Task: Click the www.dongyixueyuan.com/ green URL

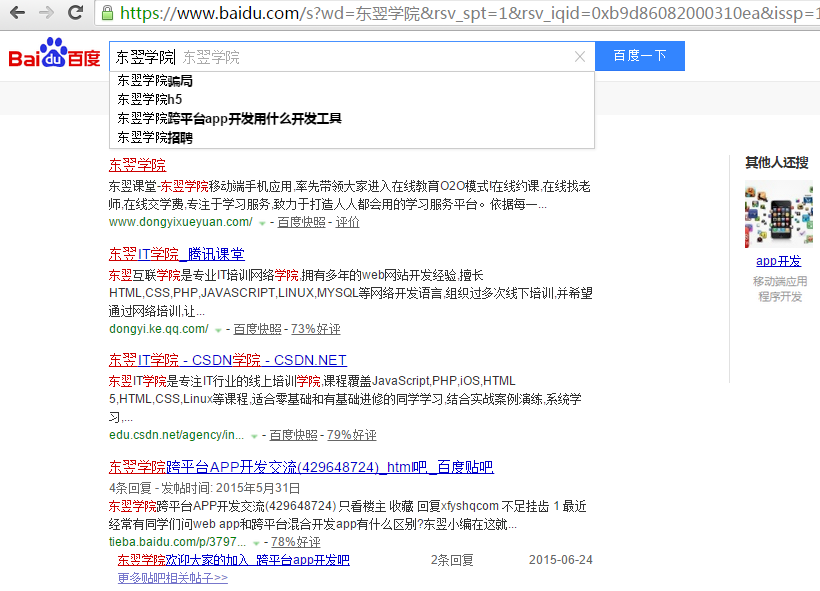Action: [181, 222]
